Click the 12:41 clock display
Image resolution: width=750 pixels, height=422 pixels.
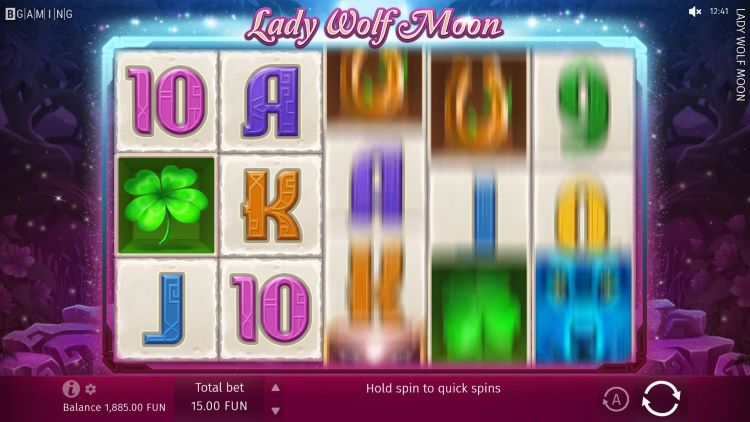click(719, 11)
